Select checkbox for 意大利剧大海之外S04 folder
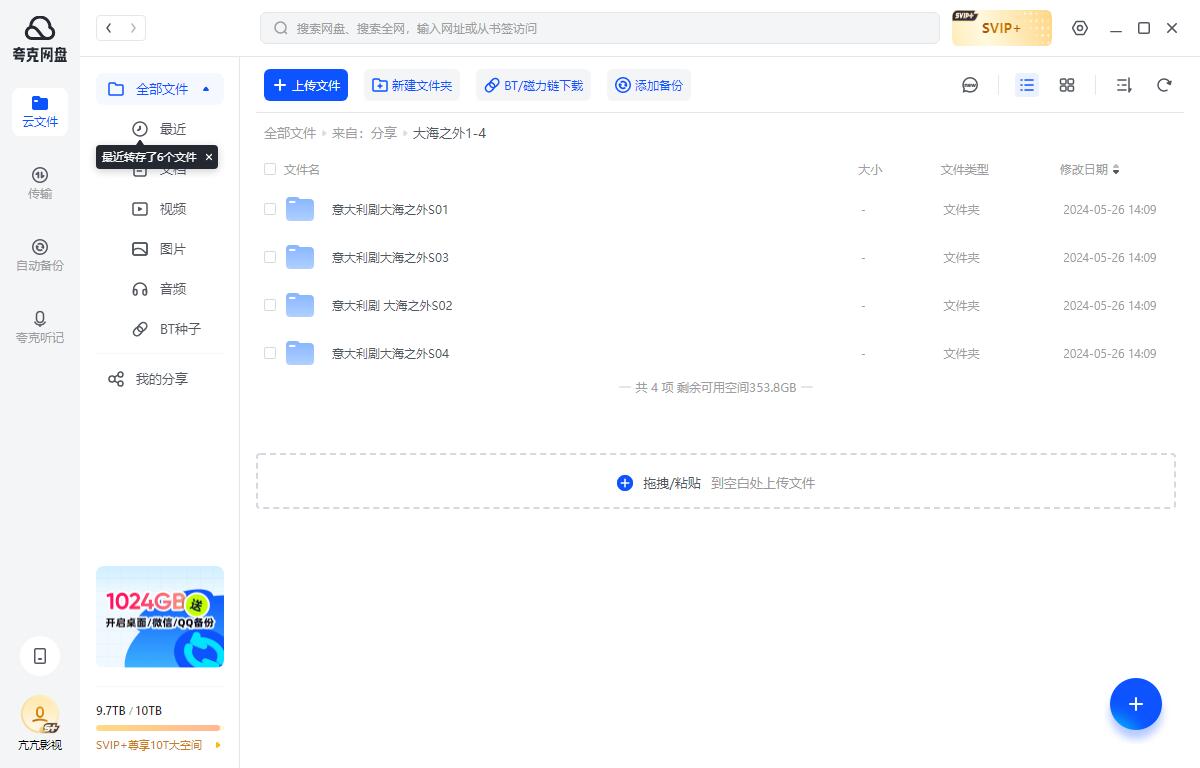 (270, 353)
